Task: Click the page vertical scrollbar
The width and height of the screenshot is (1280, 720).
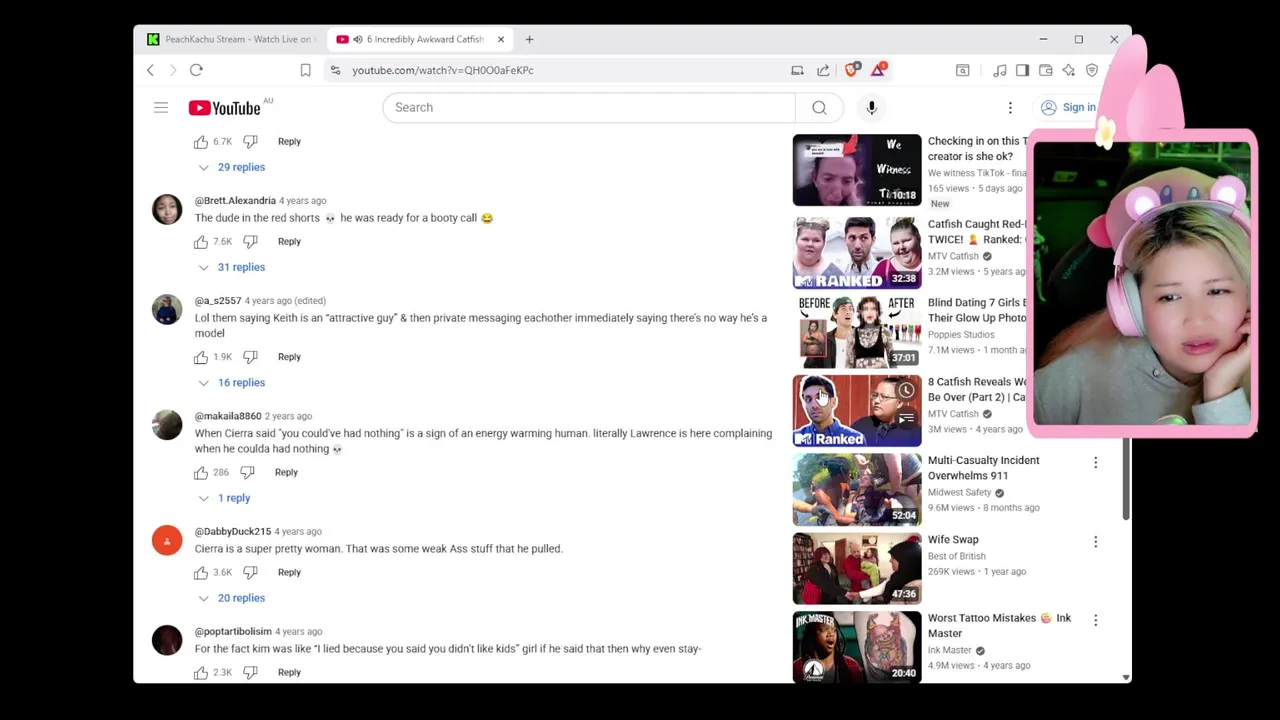Action: point(1126,480)
